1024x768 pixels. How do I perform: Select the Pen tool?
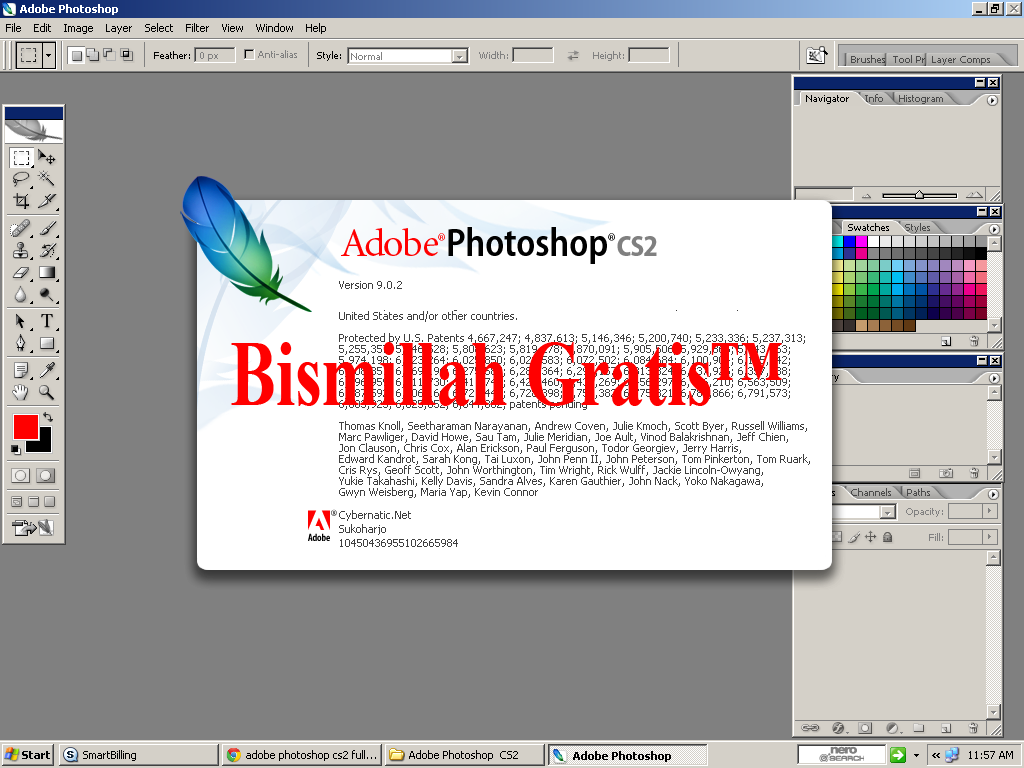pyautogui.click(x=21, y=344)
